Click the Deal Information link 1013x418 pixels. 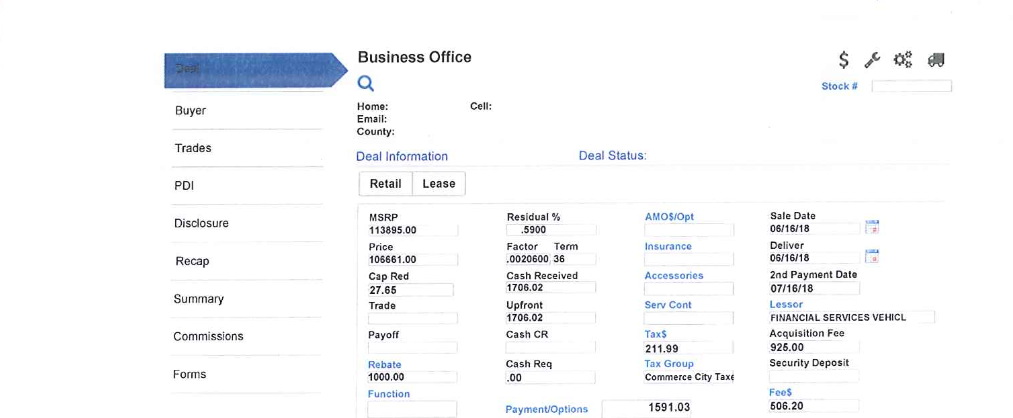point(402,156)
